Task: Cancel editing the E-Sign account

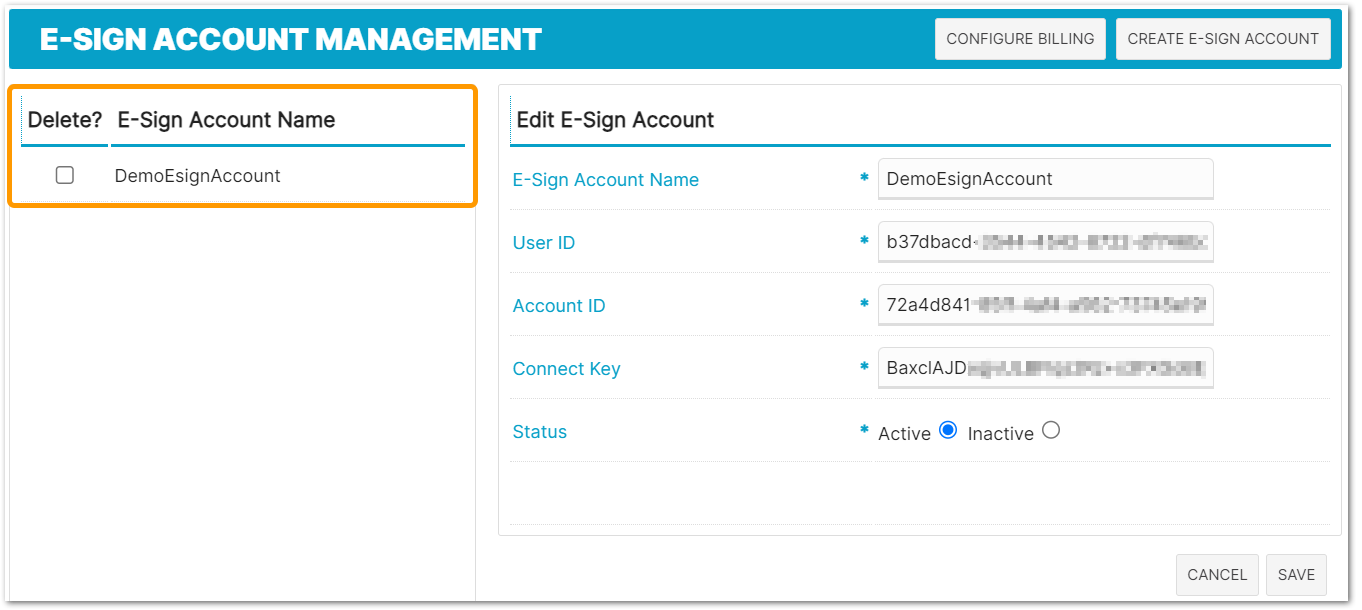Action: tap(1217, 575)
